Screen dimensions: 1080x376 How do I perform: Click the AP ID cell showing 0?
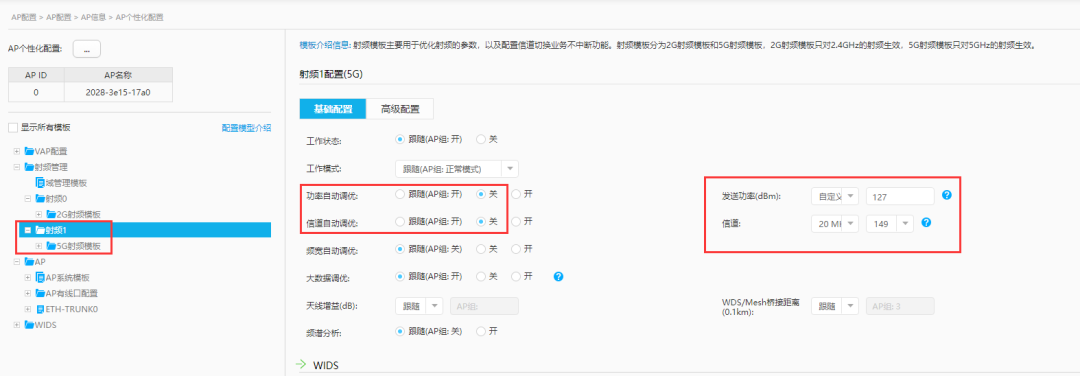pos(36,92)
